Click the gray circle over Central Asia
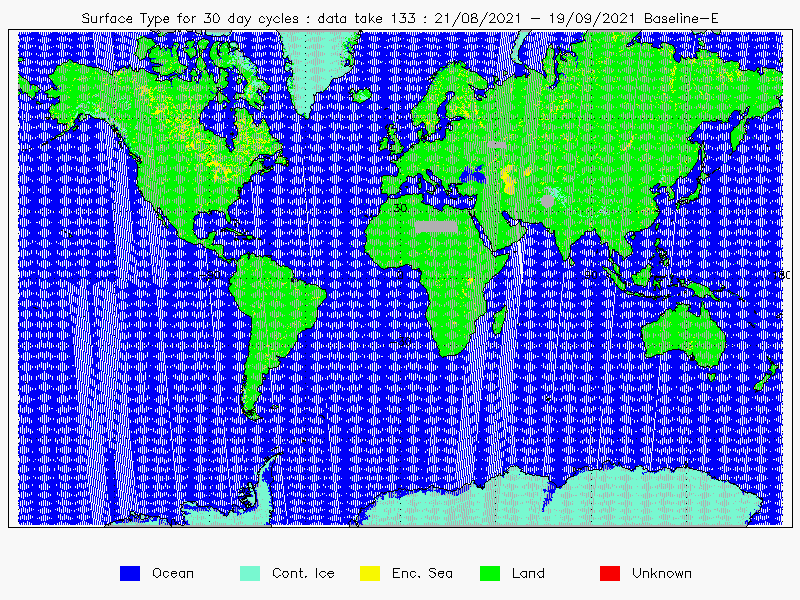The image size is (800, 600). 547,201
